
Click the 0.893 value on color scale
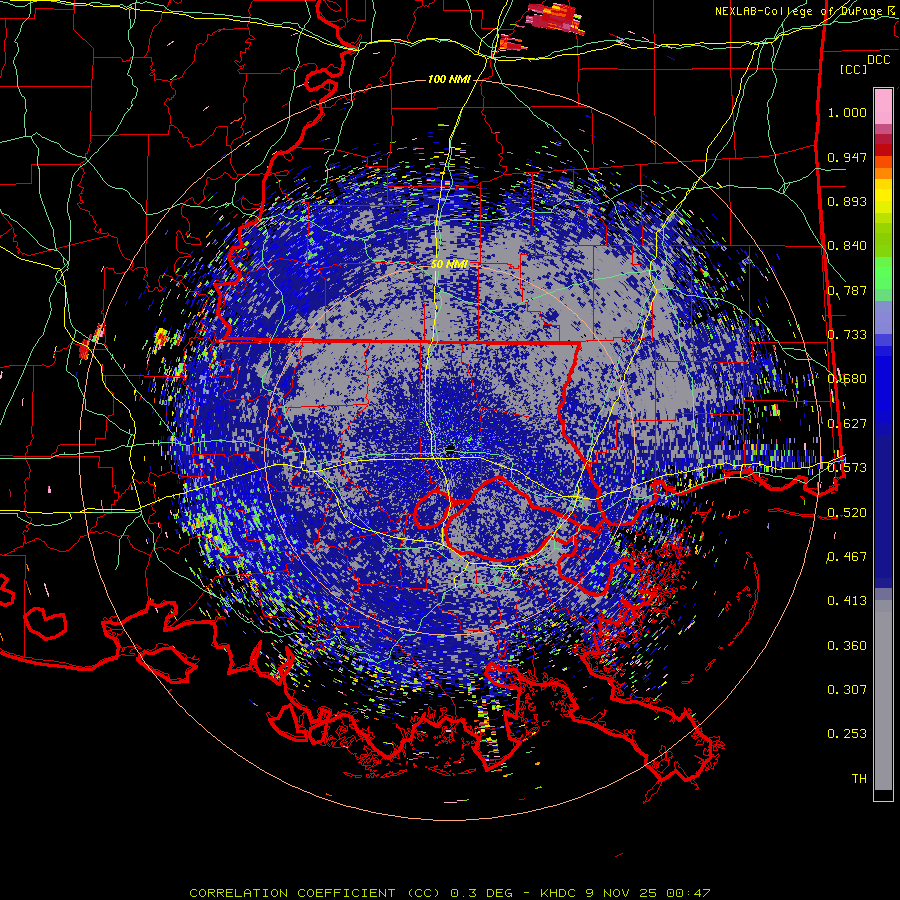tap(847, 201)
